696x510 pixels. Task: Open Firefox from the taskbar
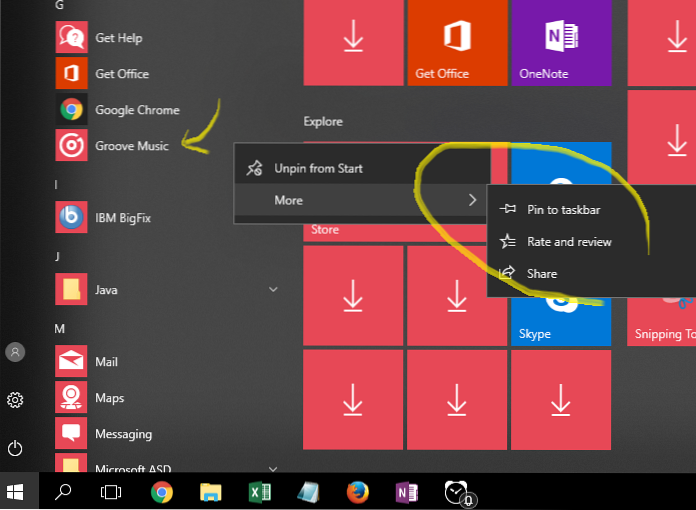pyautogui.click(x=358, y=492)
